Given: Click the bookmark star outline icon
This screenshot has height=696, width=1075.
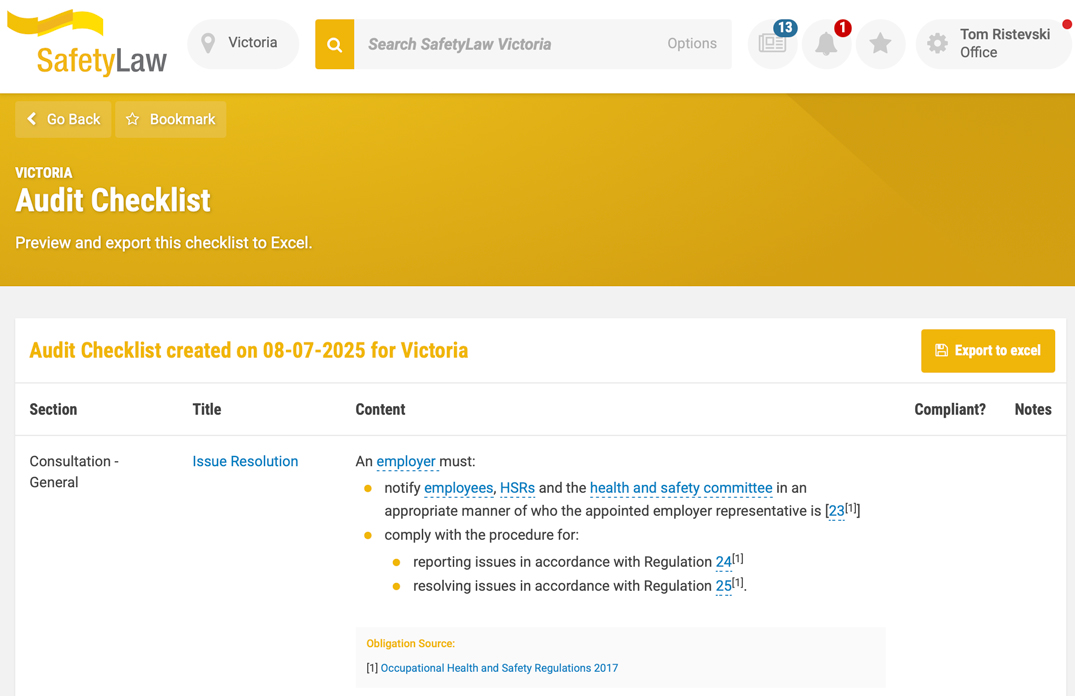Looking at the screenshot, I should [132, 119].
